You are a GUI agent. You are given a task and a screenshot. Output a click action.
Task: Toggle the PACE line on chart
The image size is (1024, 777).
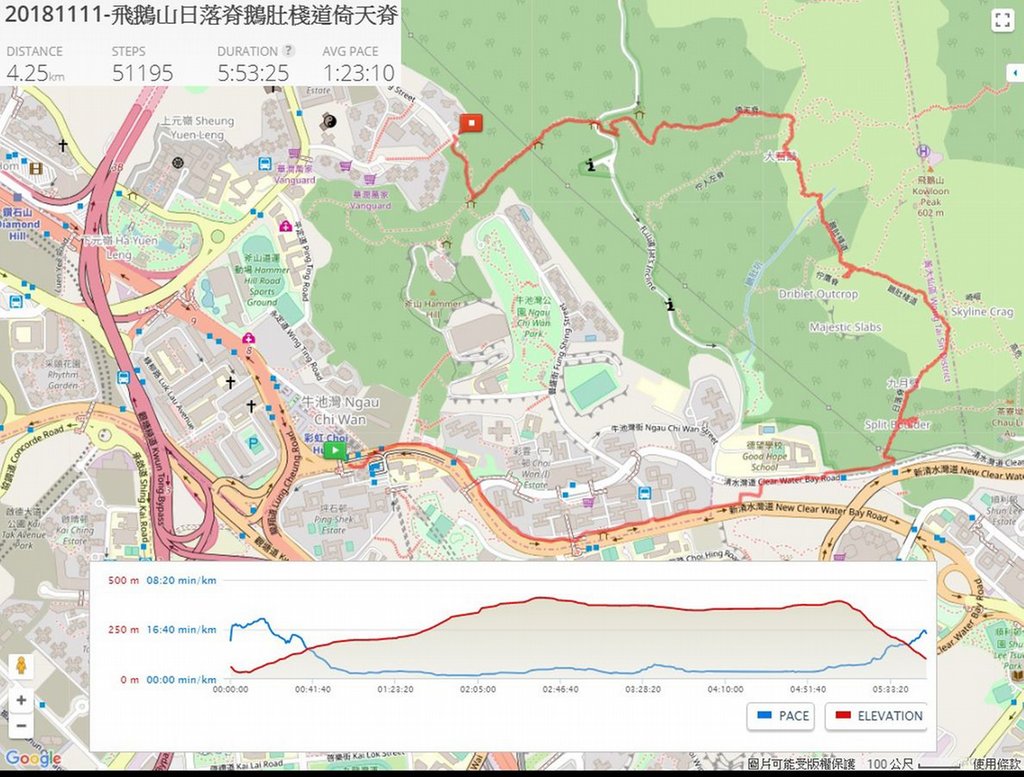[782, 716]
